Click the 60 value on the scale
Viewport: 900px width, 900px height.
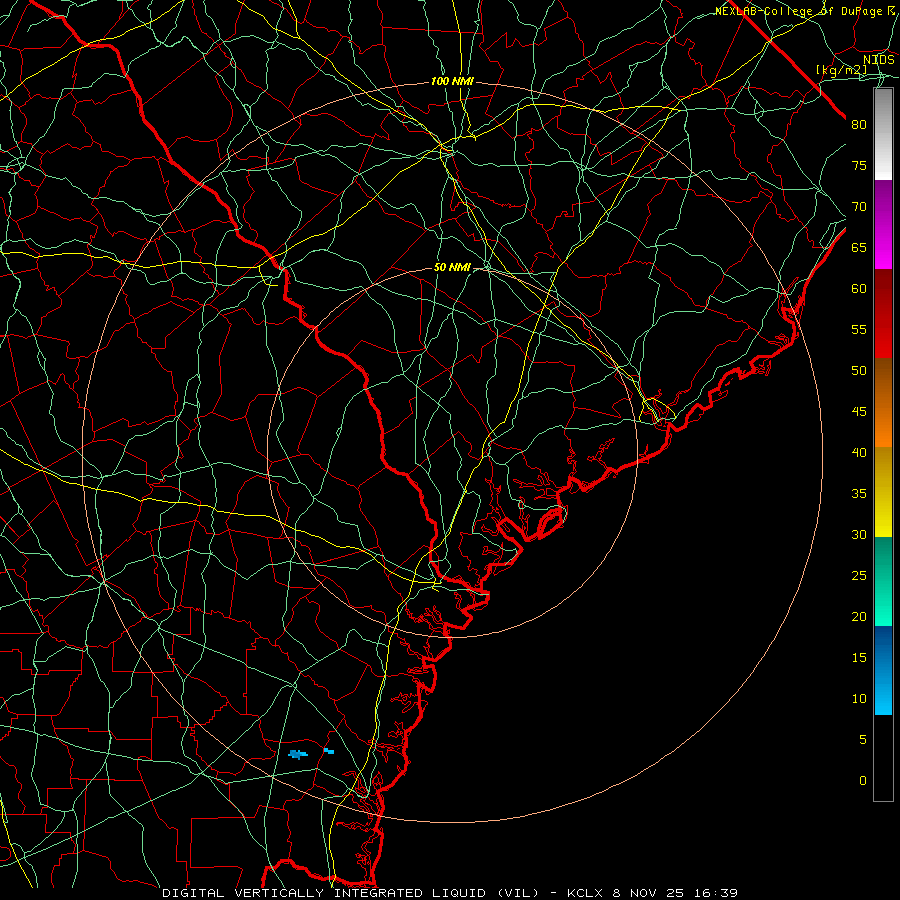[859, 289]
